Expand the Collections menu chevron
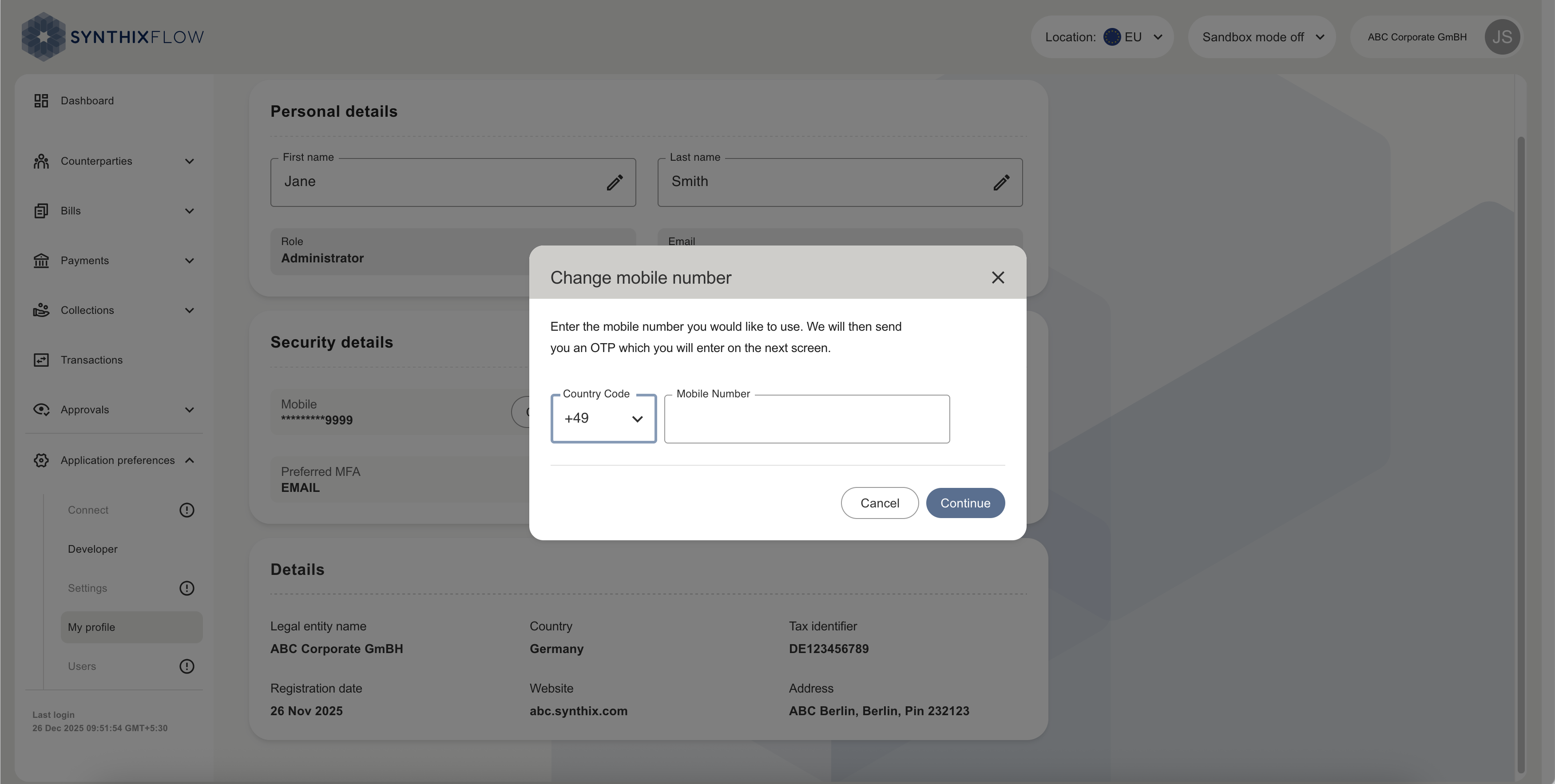The width and height of the screenshot is (1555, 784). (x=190, y=310)
